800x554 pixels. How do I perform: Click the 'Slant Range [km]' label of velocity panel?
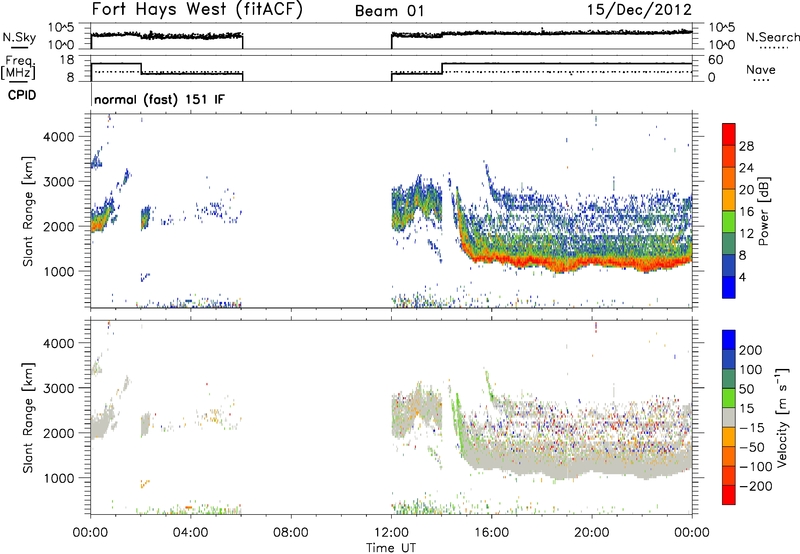[28, 418]
